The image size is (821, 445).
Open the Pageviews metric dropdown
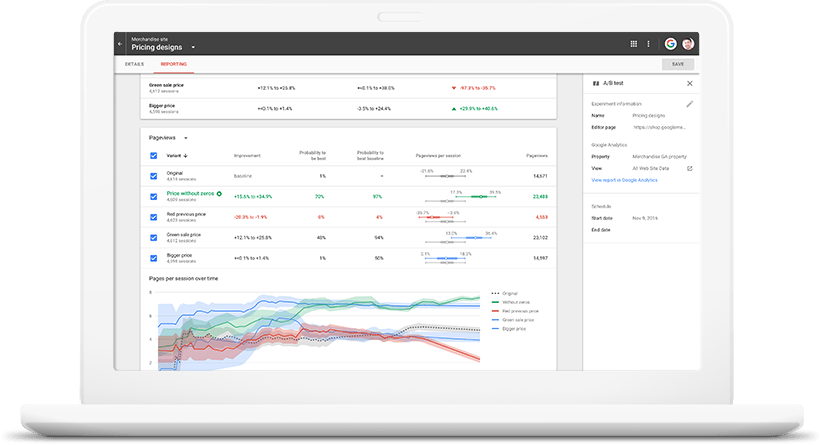185,137
